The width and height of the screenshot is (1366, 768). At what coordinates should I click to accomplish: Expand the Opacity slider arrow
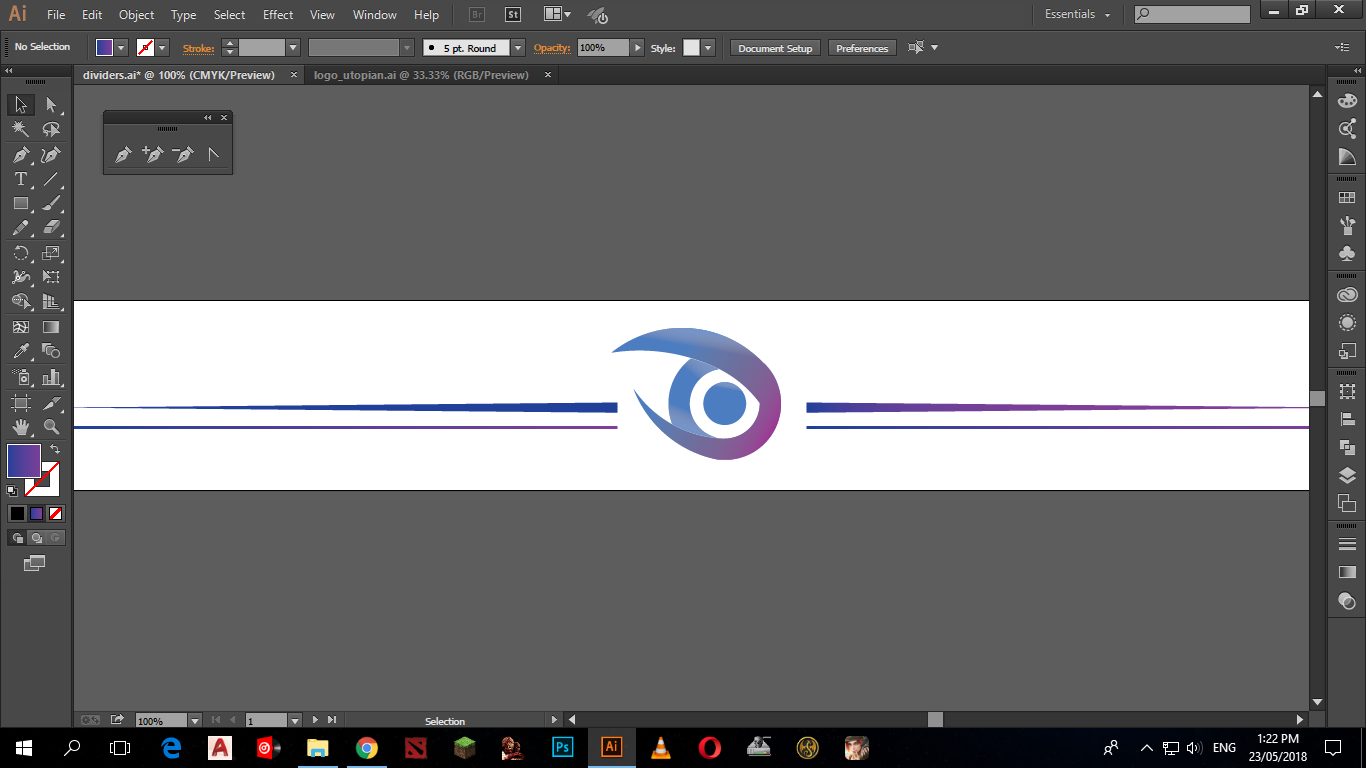[637, 47]
